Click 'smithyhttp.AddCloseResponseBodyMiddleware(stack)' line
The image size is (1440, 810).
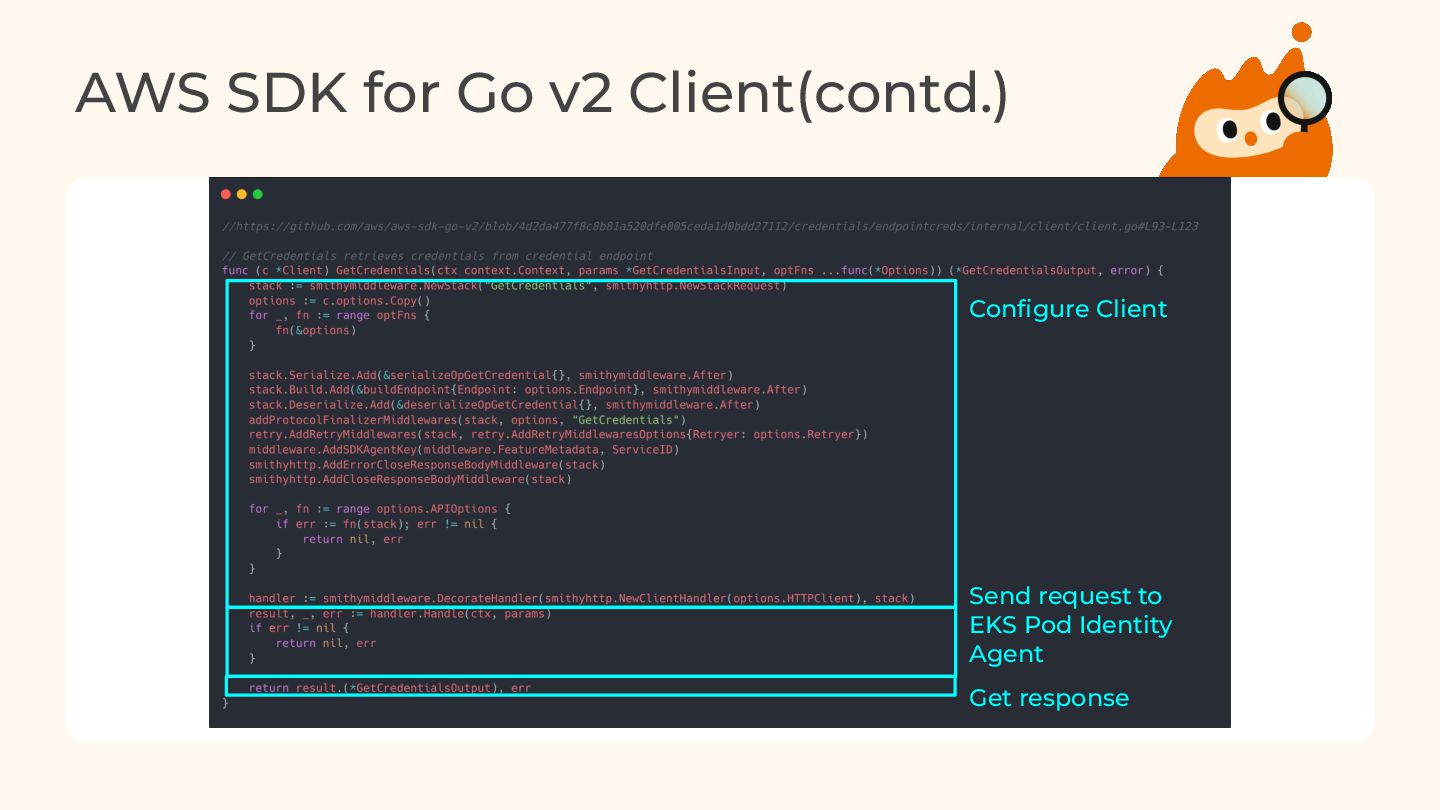point(410,479)
